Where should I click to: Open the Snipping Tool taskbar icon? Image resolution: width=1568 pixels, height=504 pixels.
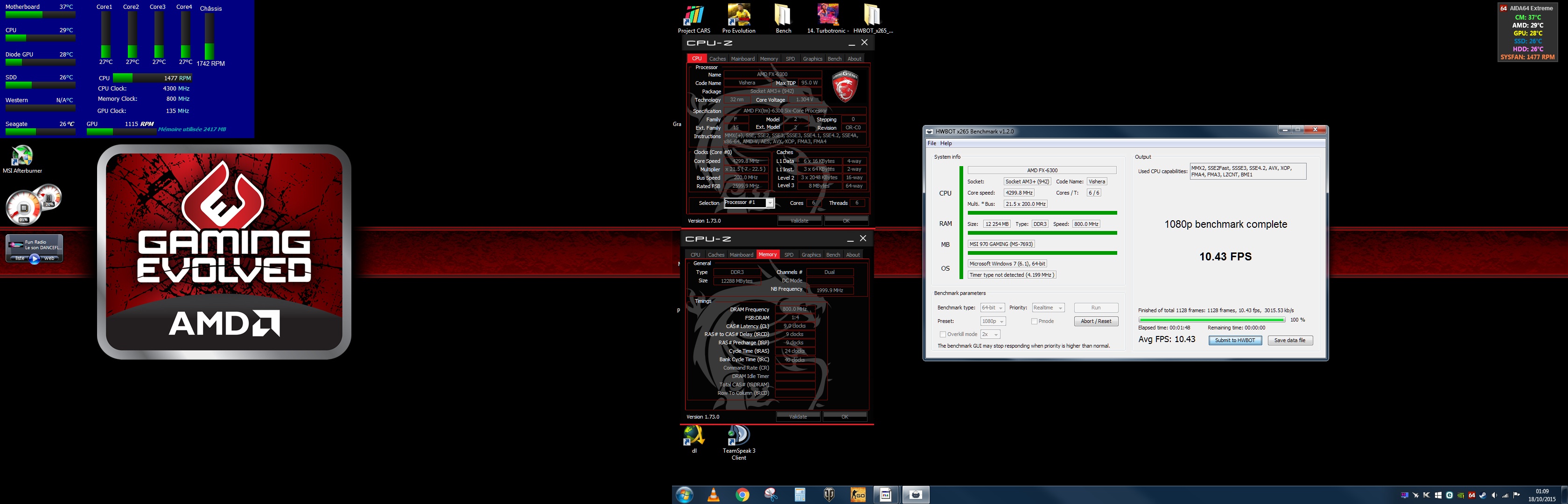pyautogui.click(x=771, y=495)
